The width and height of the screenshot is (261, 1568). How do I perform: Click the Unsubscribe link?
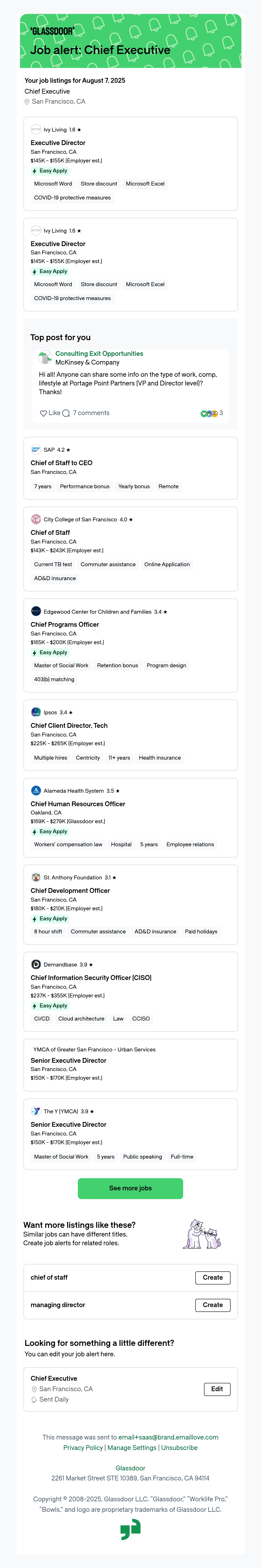179,1448
